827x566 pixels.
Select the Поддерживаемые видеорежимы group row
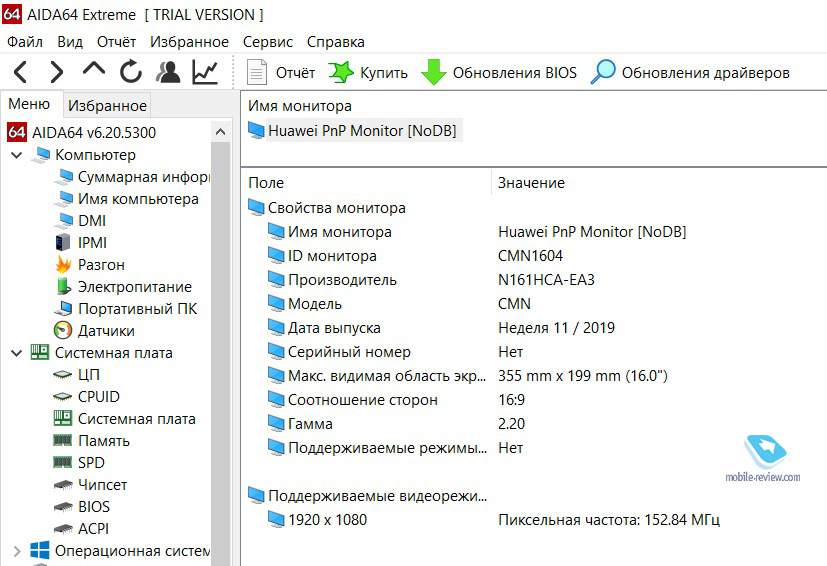pyautogui.click(x=368, y=496)
